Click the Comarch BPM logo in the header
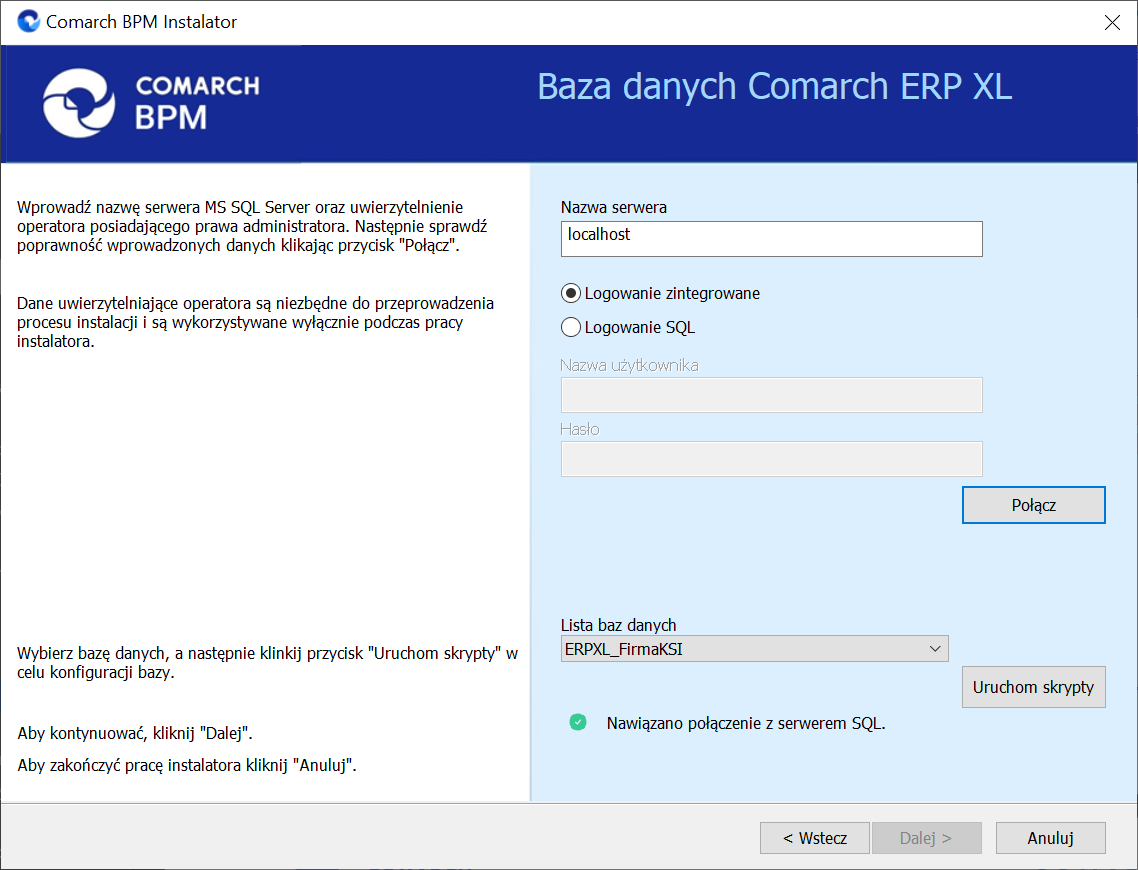This screenshot has width=1138, height=870. (151, 102)
